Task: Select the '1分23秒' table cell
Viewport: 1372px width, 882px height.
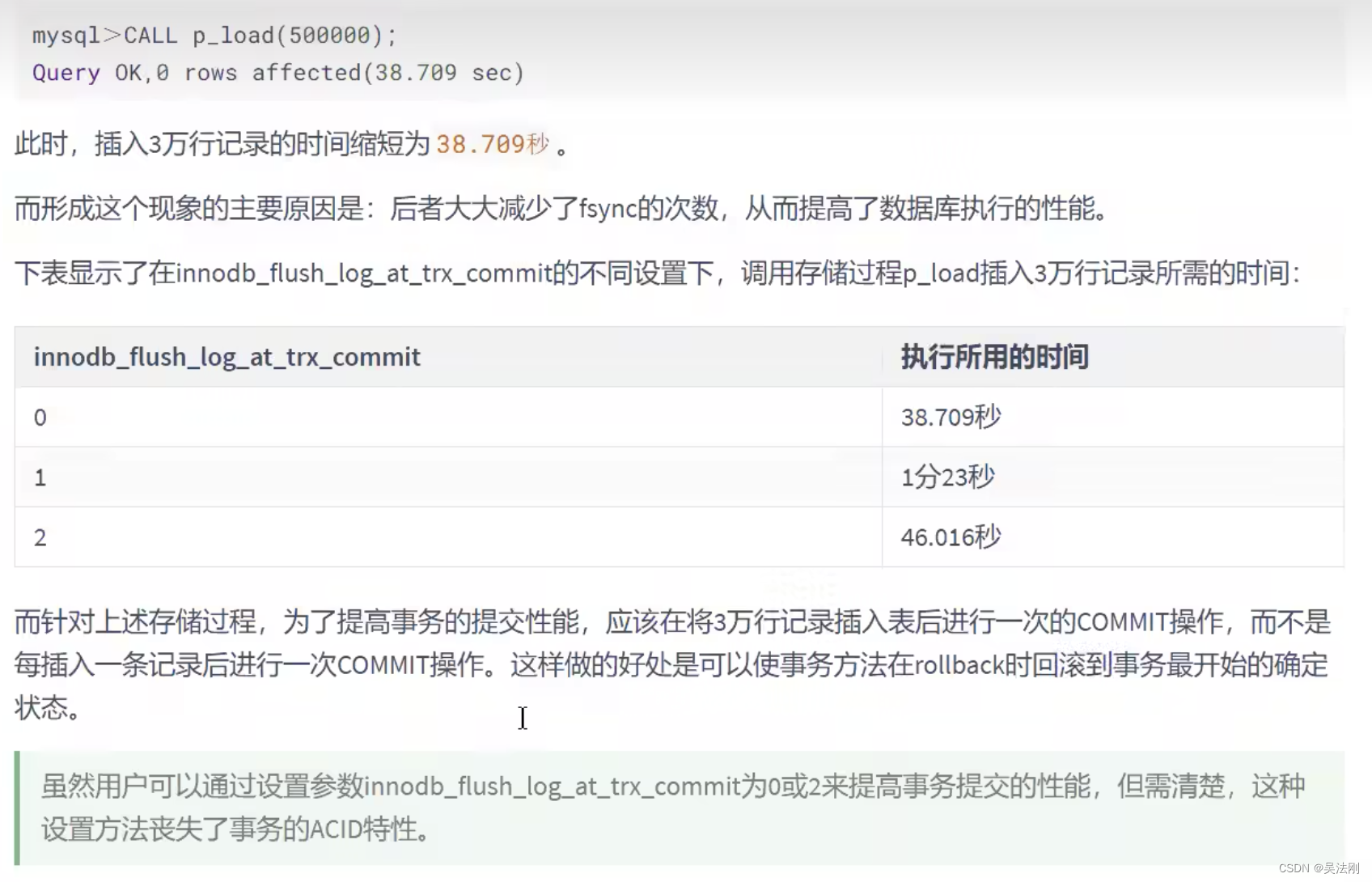Action: (1113, 477)
